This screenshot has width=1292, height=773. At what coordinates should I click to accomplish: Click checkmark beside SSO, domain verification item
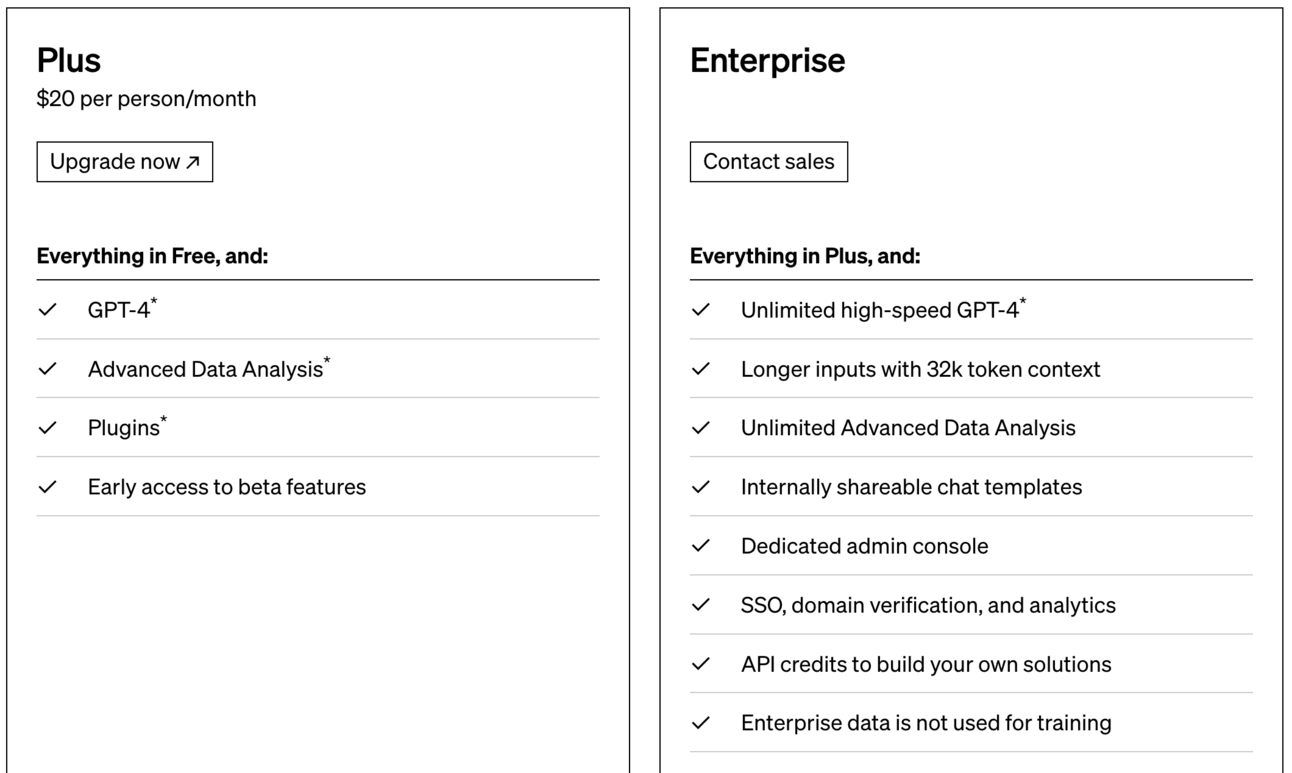[x=700, y=605]
